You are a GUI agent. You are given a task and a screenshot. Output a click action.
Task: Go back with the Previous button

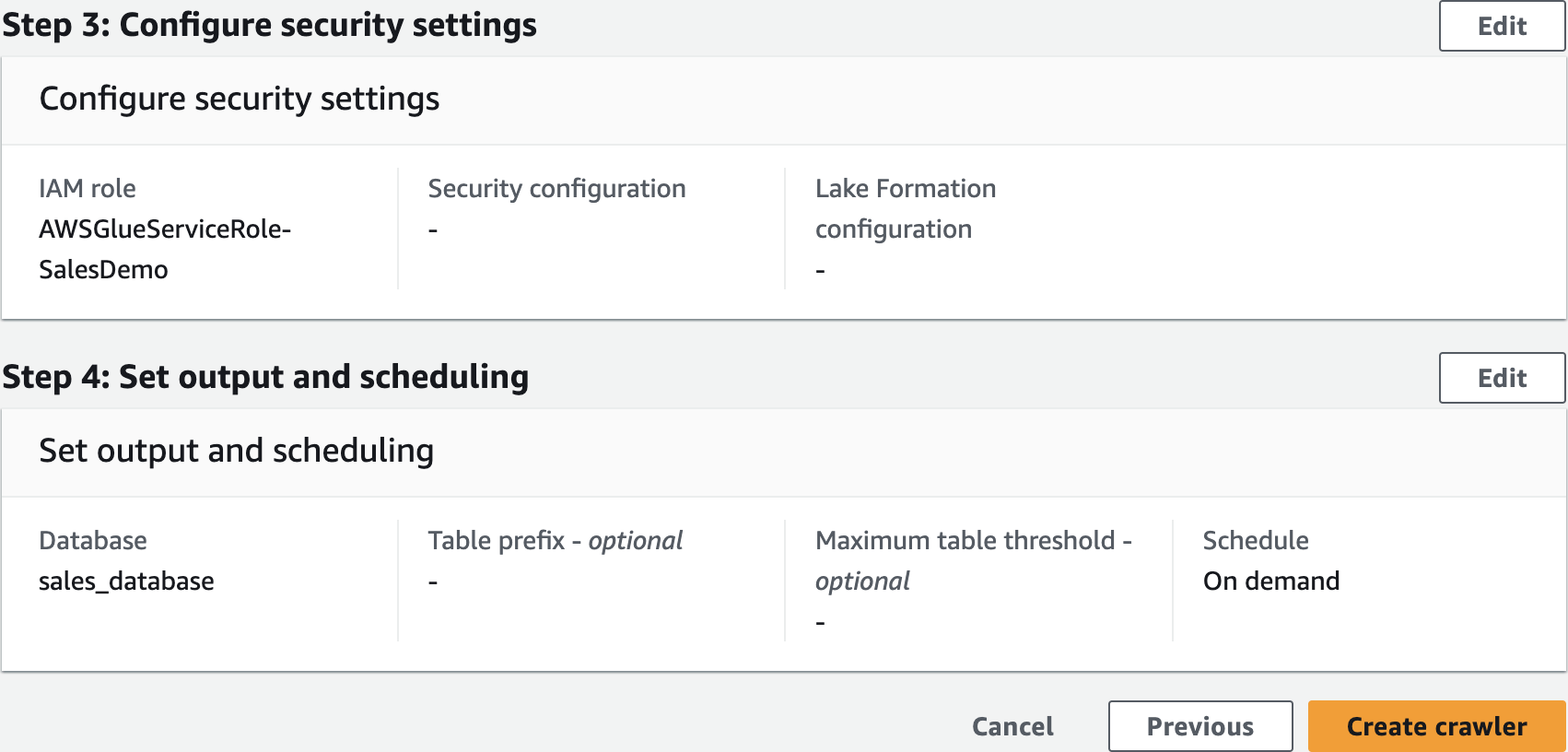click(1199, 726)
